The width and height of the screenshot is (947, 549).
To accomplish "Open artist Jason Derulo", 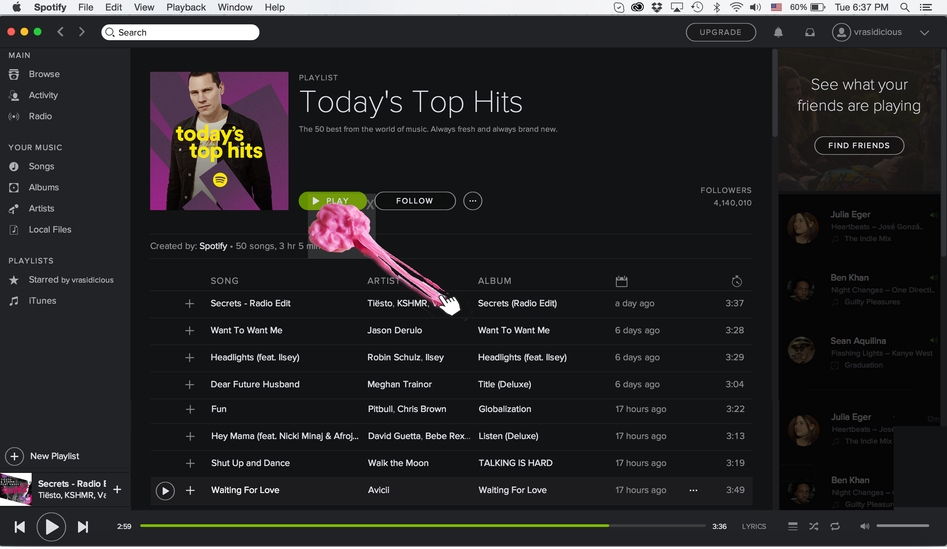I will pyautogui.click(x=394, y=331).
